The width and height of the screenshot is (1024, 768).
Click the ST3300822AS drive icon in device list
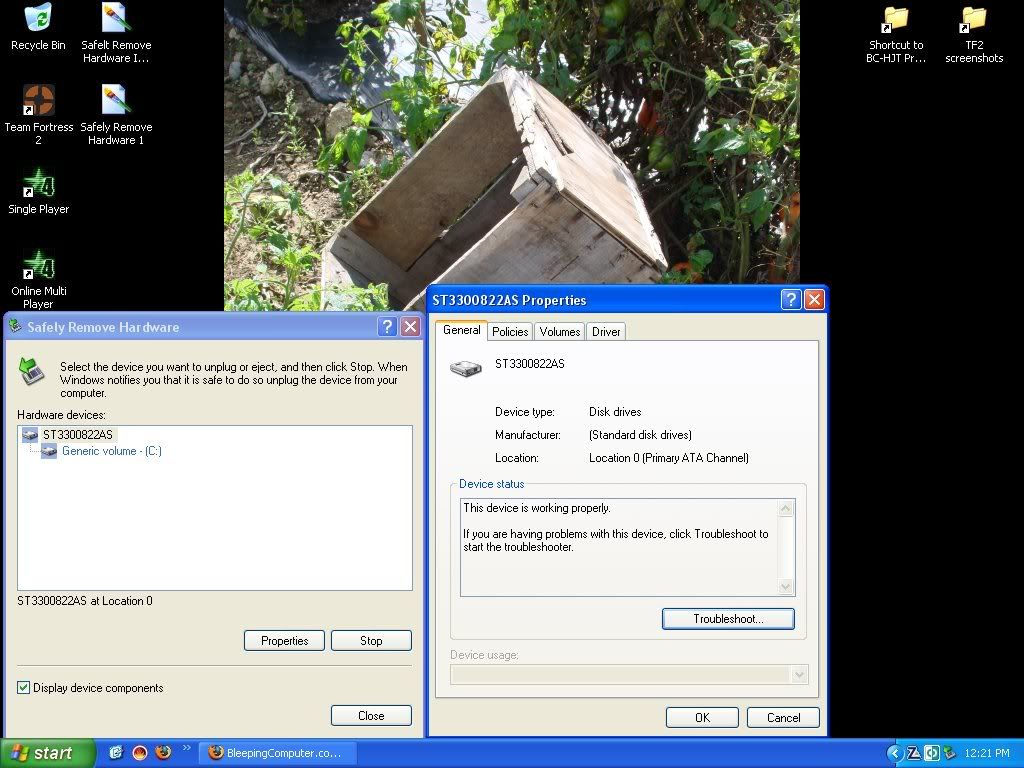point(30,434)
